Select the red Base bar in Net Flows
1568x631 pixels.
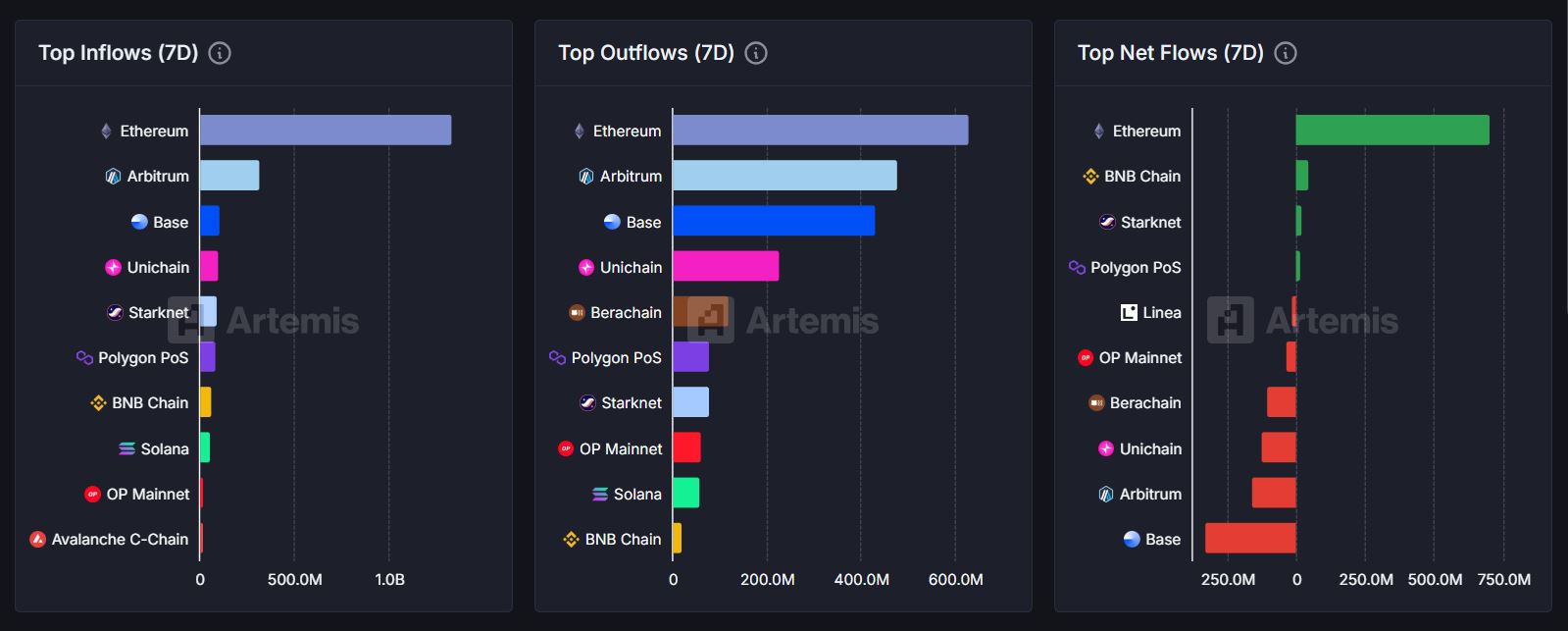point(1250,538)
